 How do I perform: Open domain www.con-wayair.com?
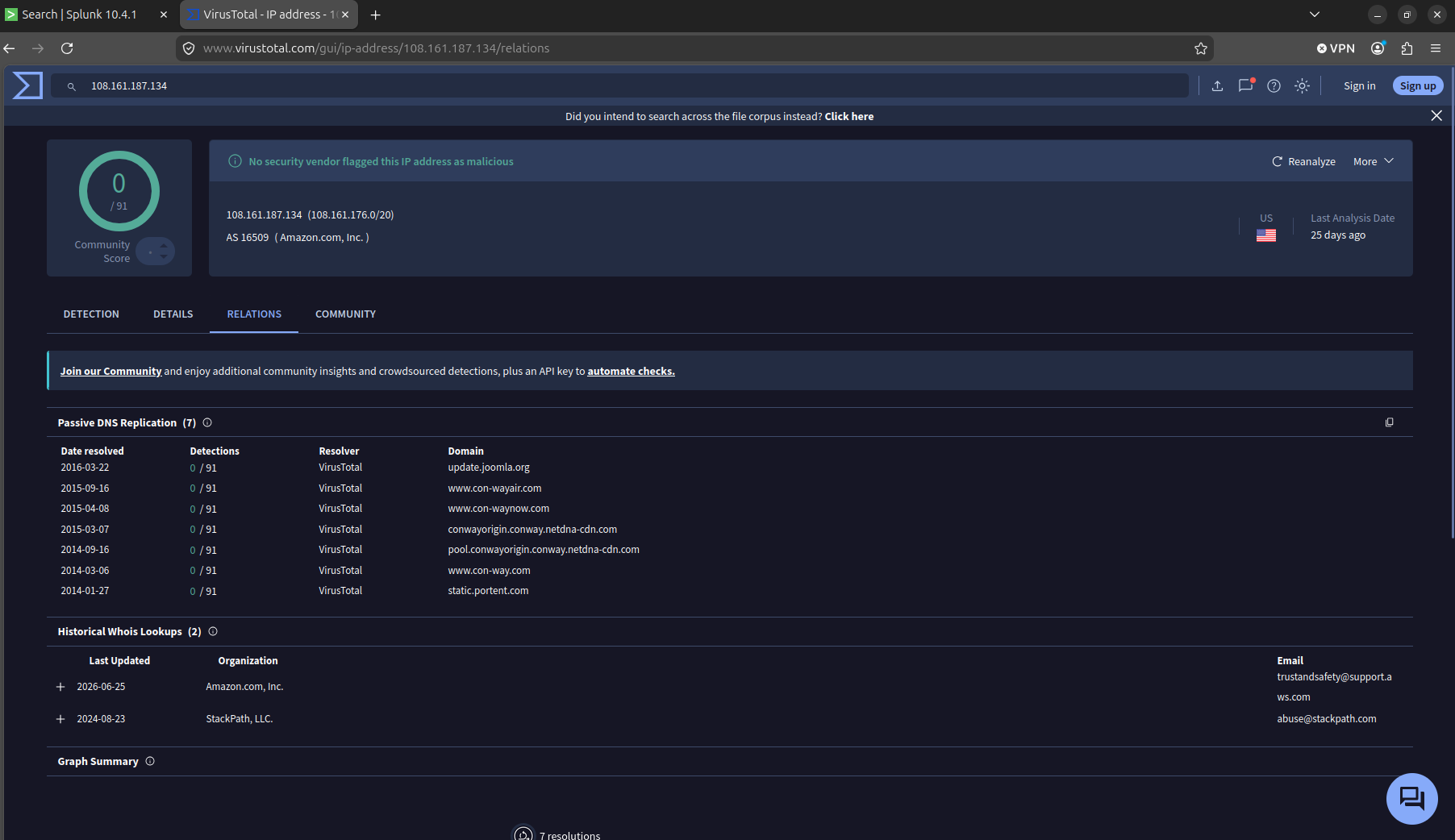coord(494,489)
